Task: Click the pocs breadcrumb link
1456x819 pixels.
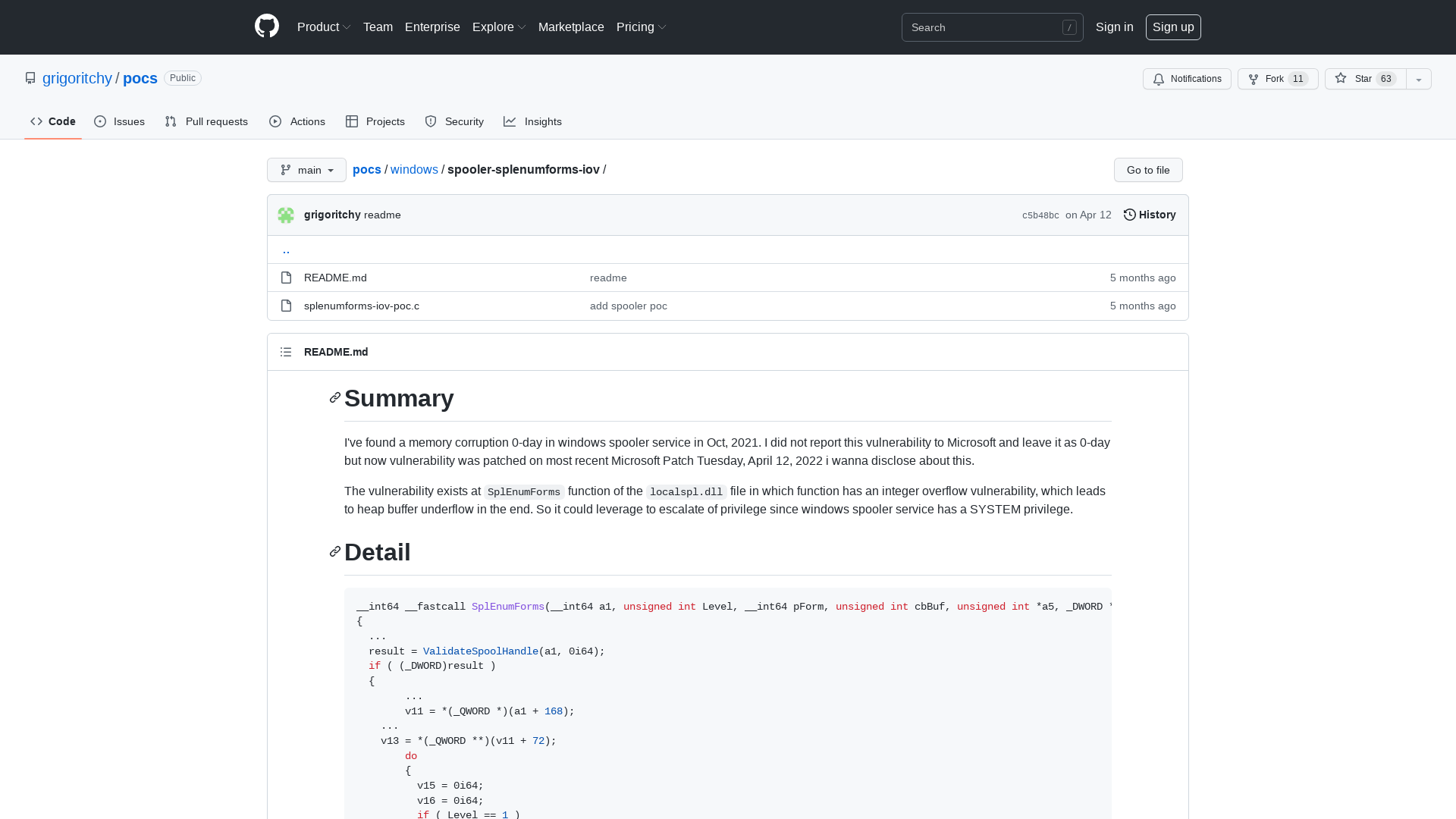Action: 367,169
